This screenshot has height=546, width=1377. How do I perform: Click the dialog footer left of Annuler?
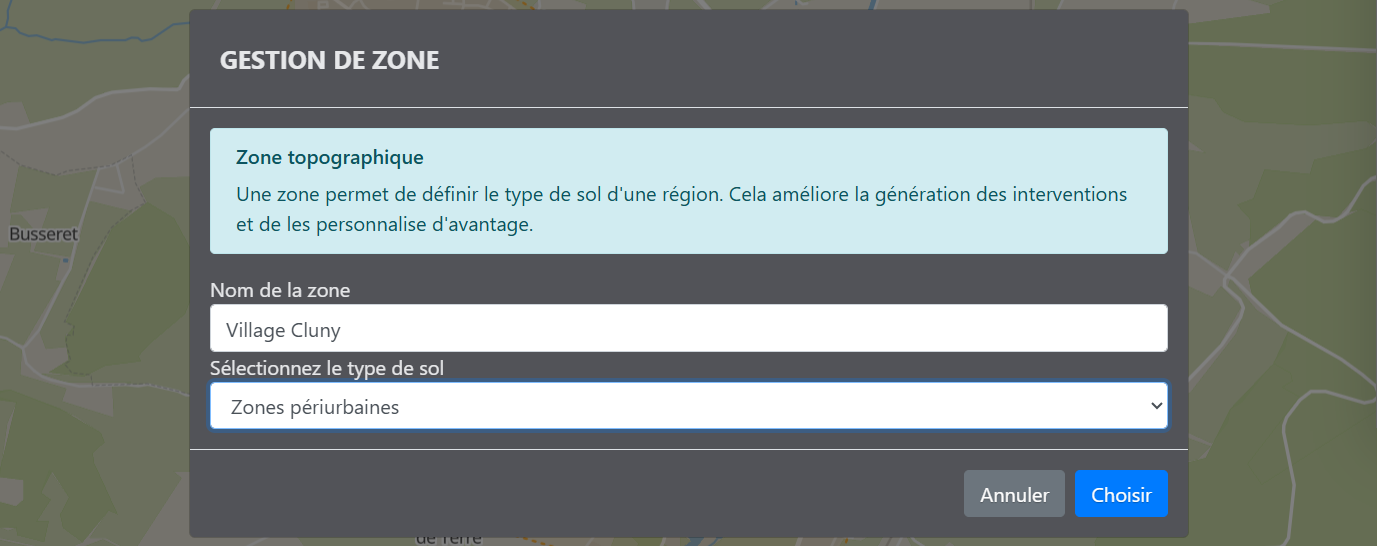(x=570, y=495)
